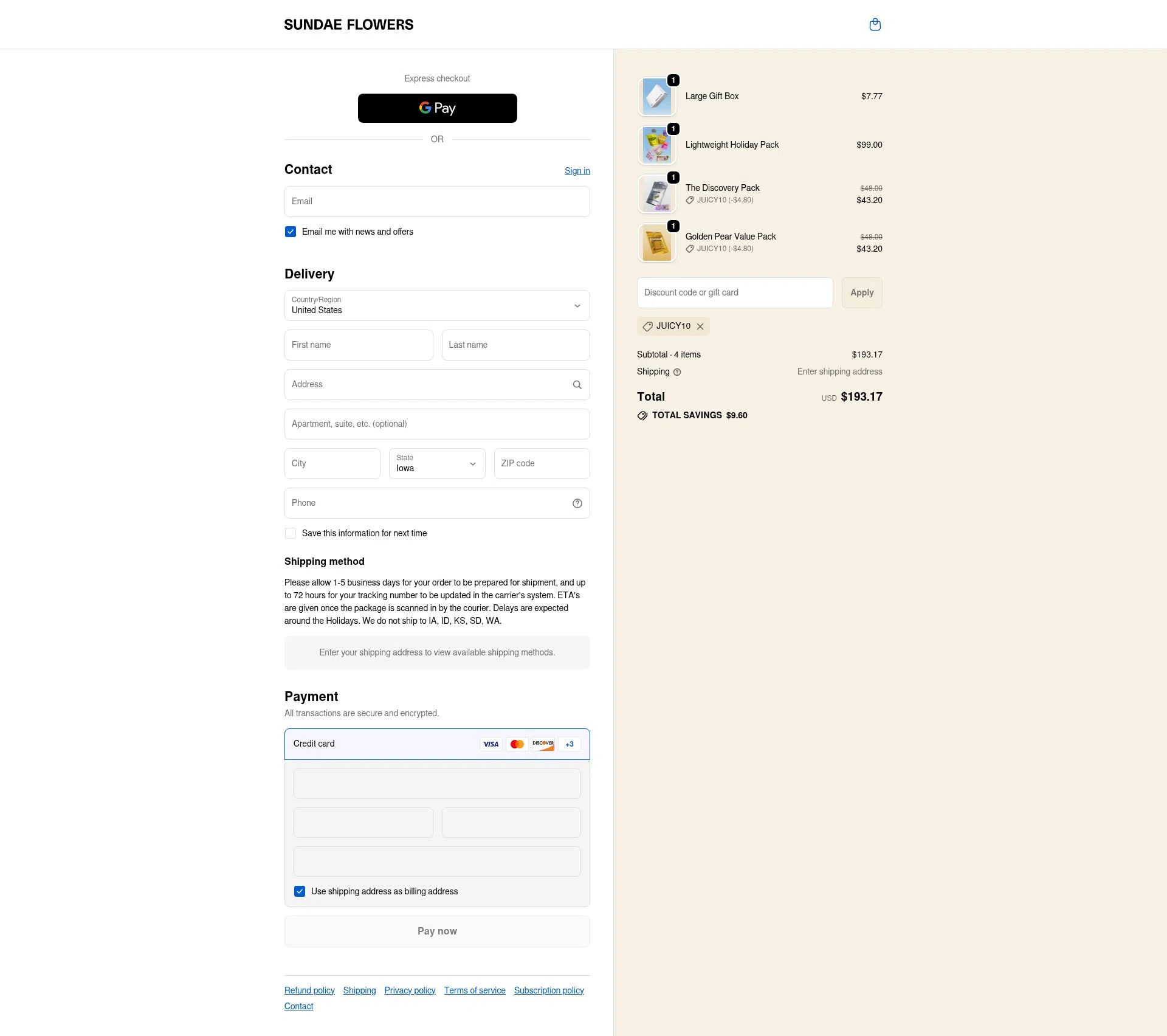The height and width of the screenshot is (1036, 1167).
Task: Open the Country/Region dropdown
Action: (x=436, y=306)
